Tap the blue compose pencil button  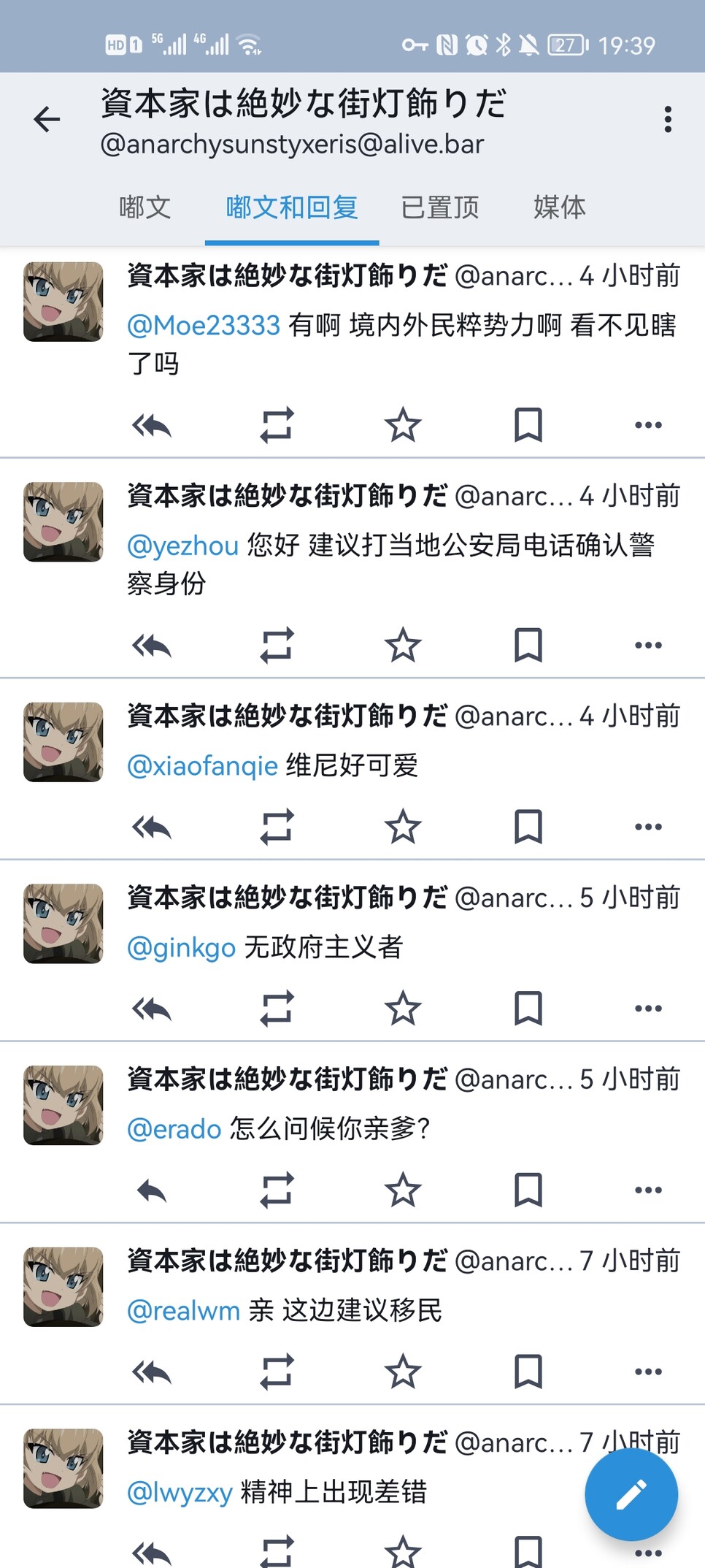(631, 1494)
